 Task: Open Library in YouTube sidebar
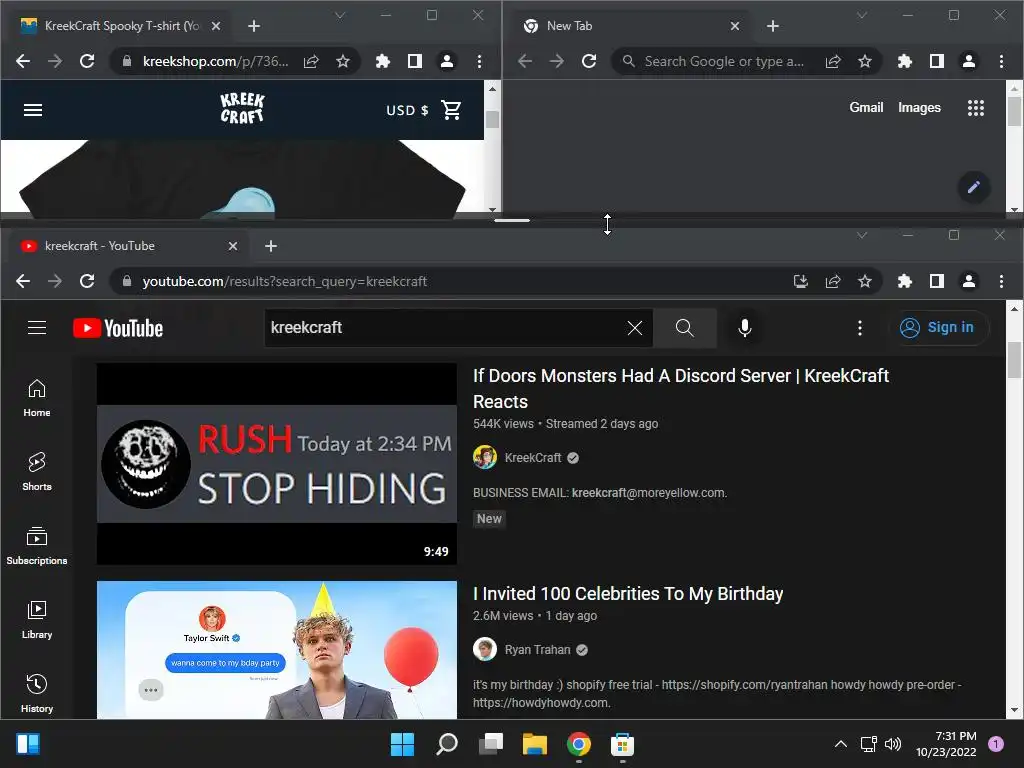(x=37, y=620)
